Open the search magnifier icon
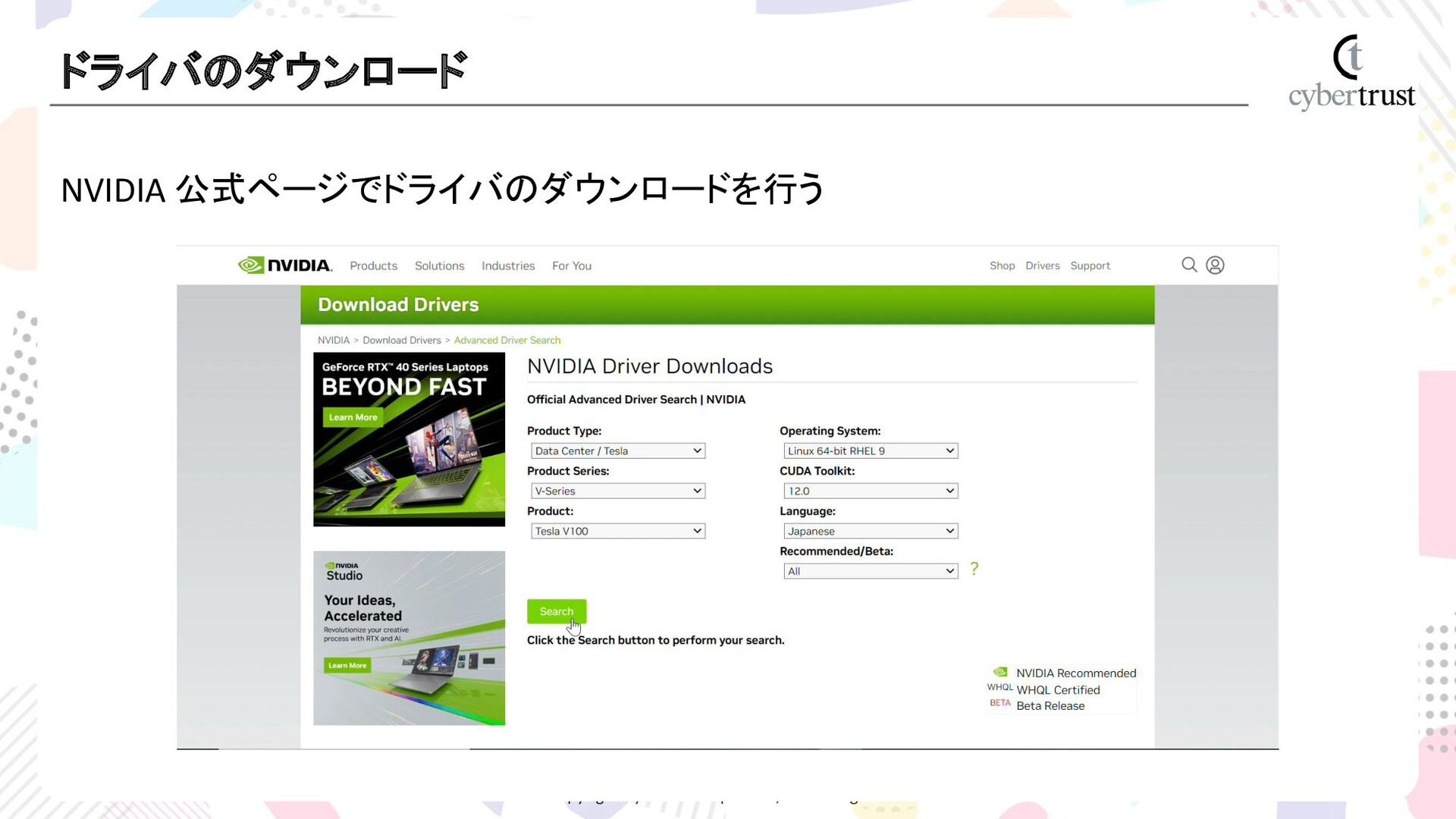The height and width of the screenshot is (819, 1456). [x=1189, y=265]
